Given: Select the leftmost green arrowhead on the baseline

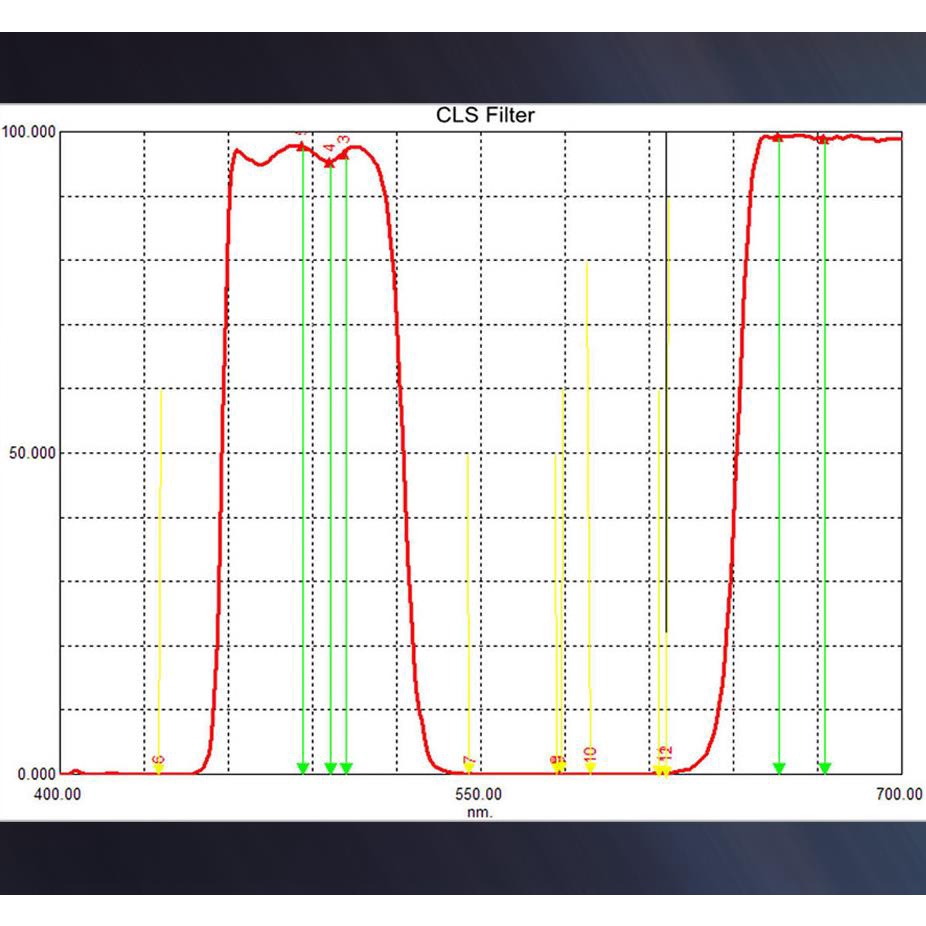Looking at the screenshot, I should point(303,768).
